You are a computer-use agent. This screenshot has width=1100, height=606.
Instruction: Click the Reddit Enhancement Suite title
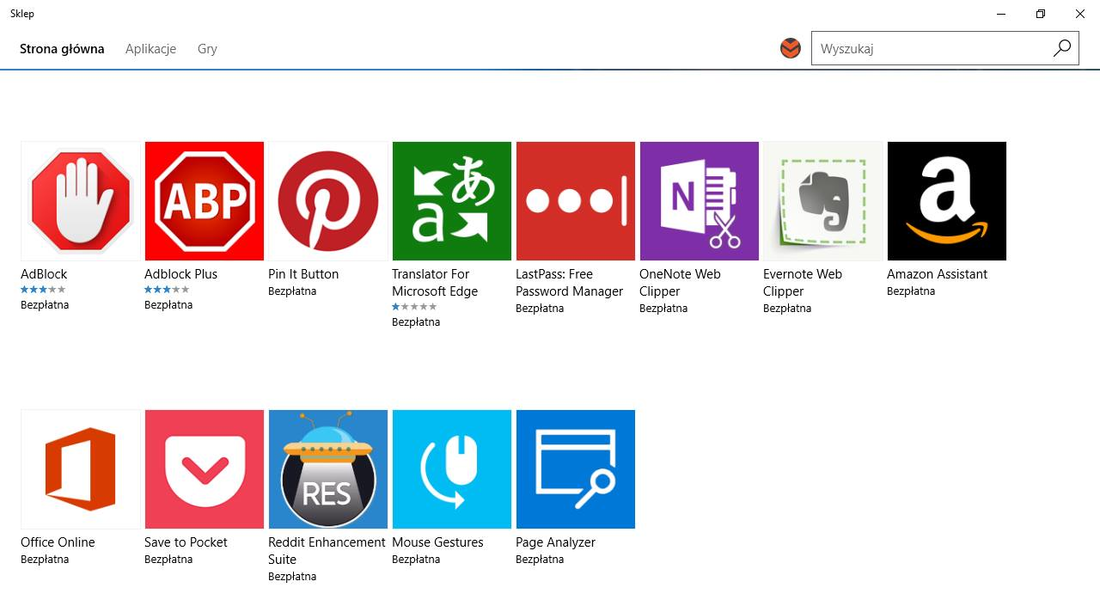coord(327,551)
